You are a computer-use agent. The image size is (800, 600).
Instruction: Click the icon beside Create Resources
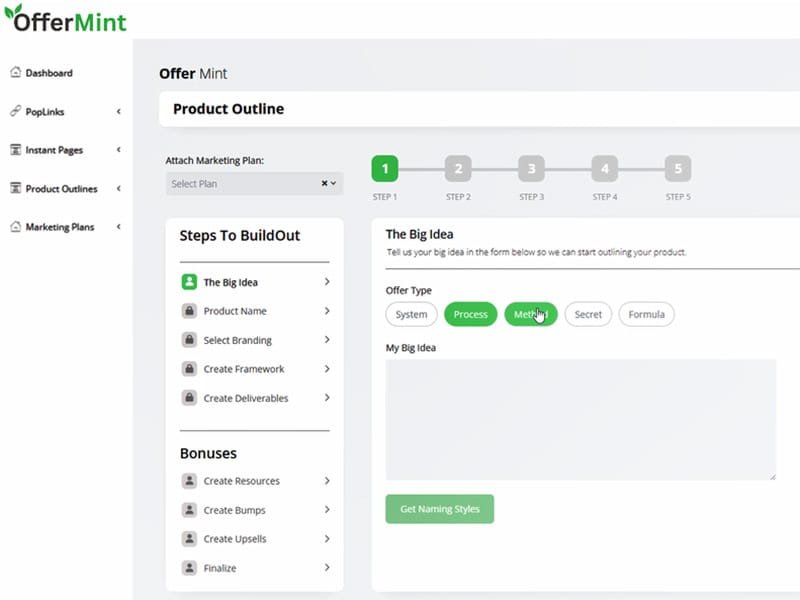[x=189, y=481]
